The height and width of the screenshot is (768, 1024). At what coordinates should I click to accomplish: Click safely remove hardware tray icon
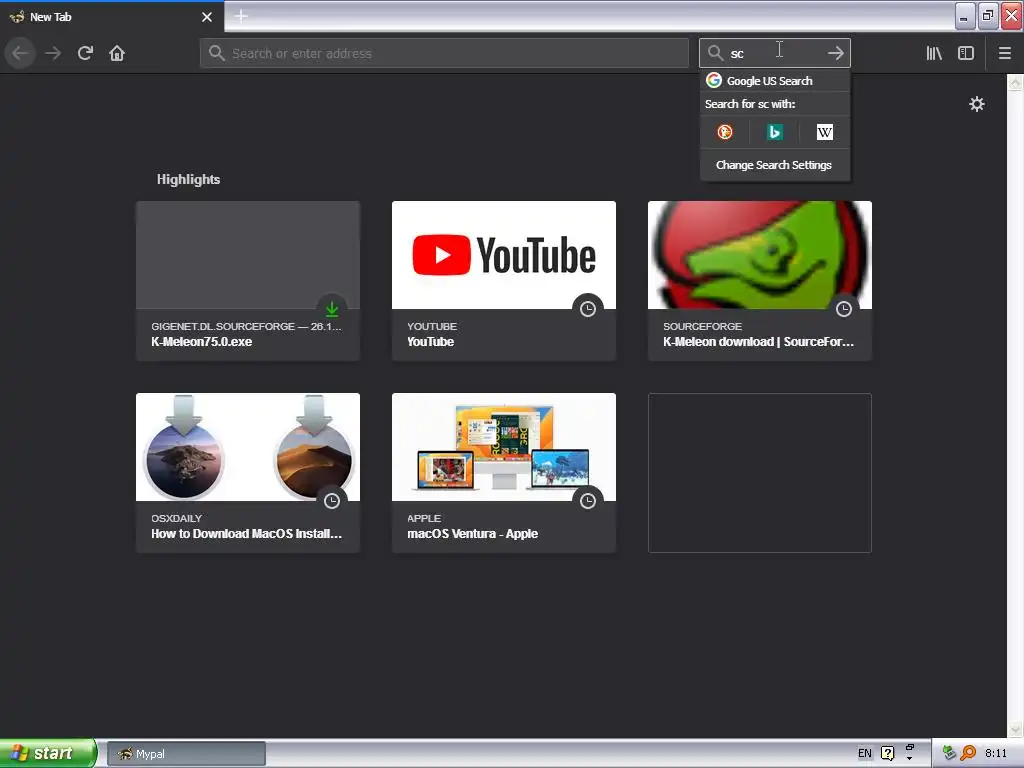click(x=949, y=753)
